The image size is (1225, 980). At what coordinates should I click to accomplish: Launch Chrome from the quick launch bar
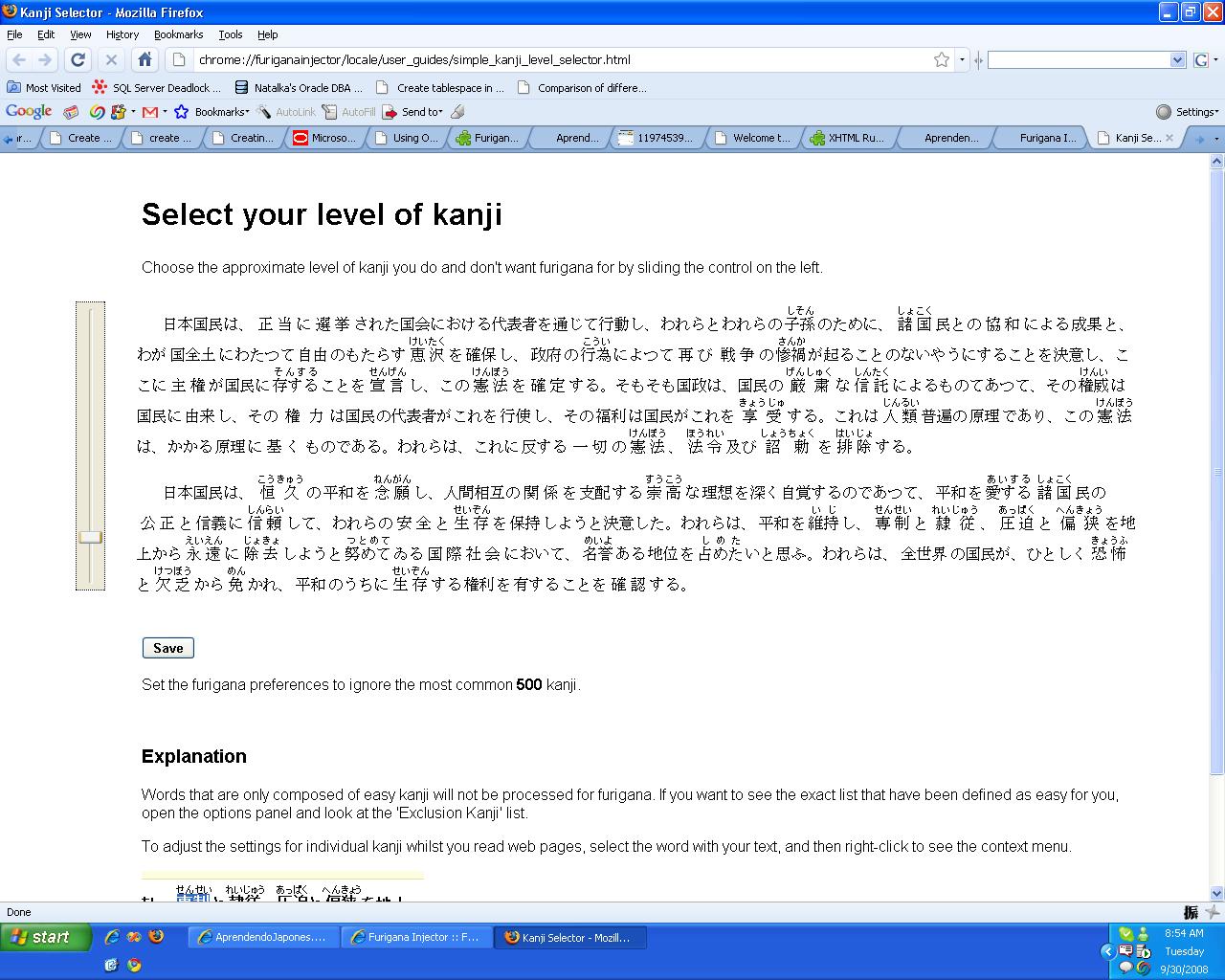[x=134, y=965]
